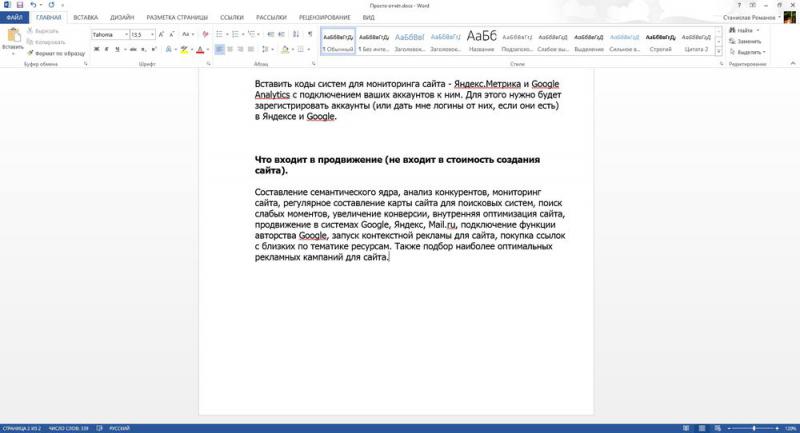The image size is (800, 433).
Task: Toggle left text alignment
Action: (x=218, y=49)
